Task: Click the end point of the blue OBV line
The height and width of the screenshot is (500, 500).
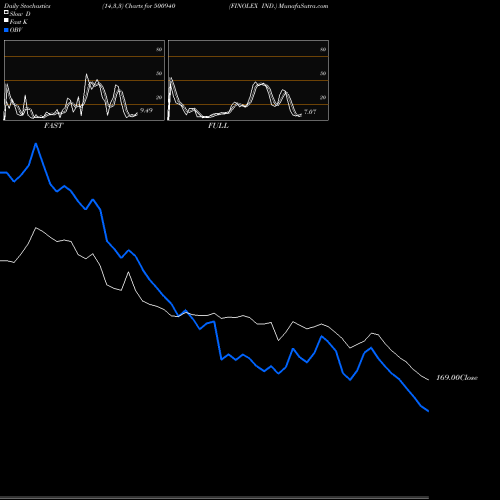Action: point(428,411)
